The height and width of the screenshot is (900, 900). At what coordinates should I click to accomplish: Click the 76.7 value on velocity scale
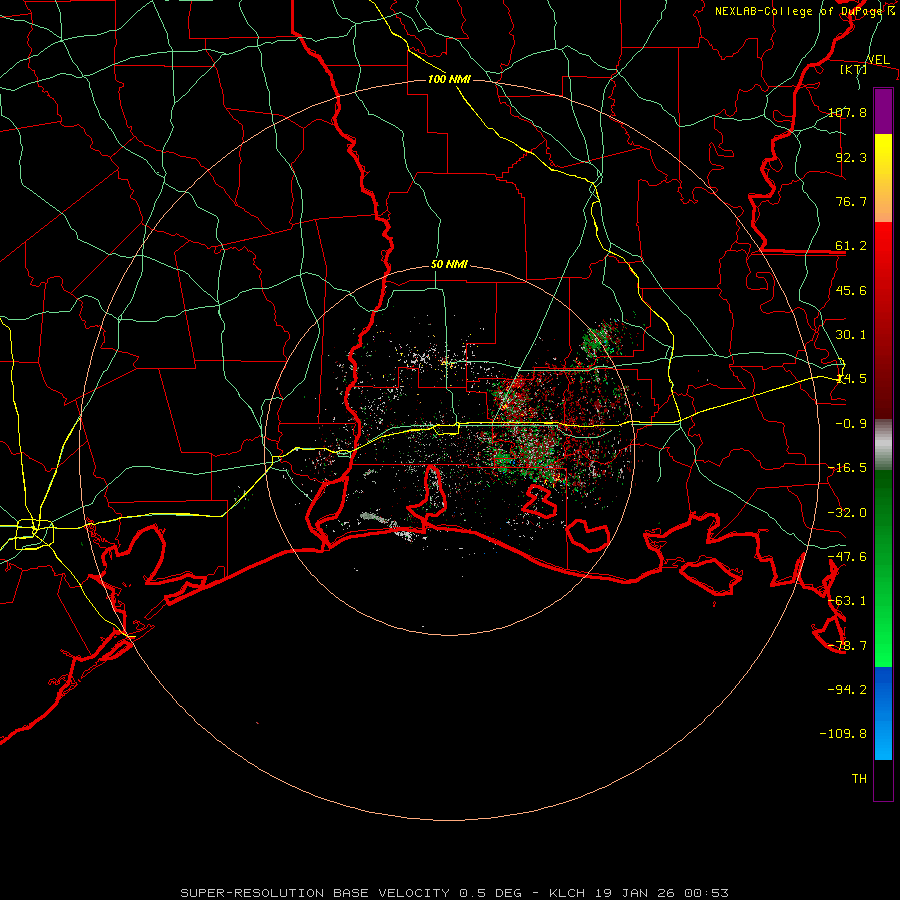click(851, 201)
